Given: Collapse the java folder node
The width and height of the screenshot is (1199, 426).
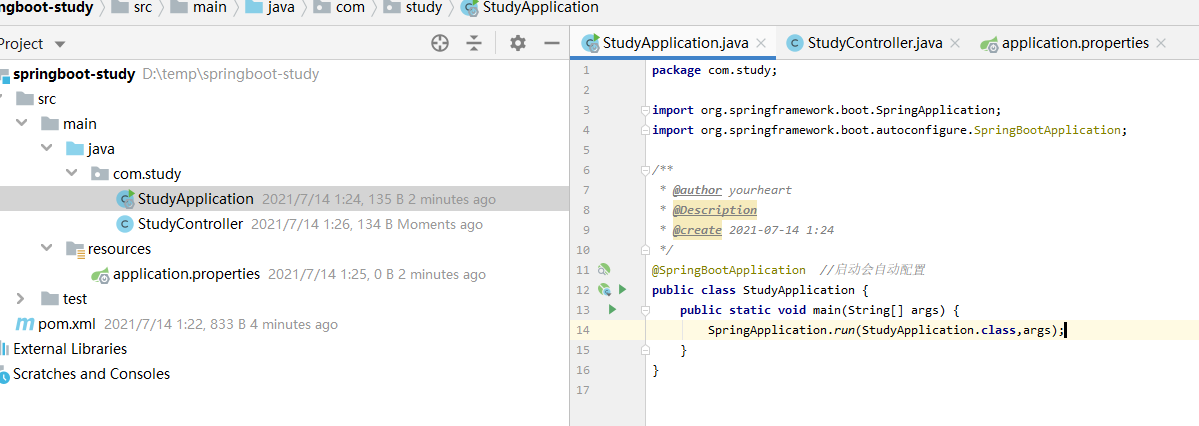Looking at the screenshot, I should coord(47,148).
